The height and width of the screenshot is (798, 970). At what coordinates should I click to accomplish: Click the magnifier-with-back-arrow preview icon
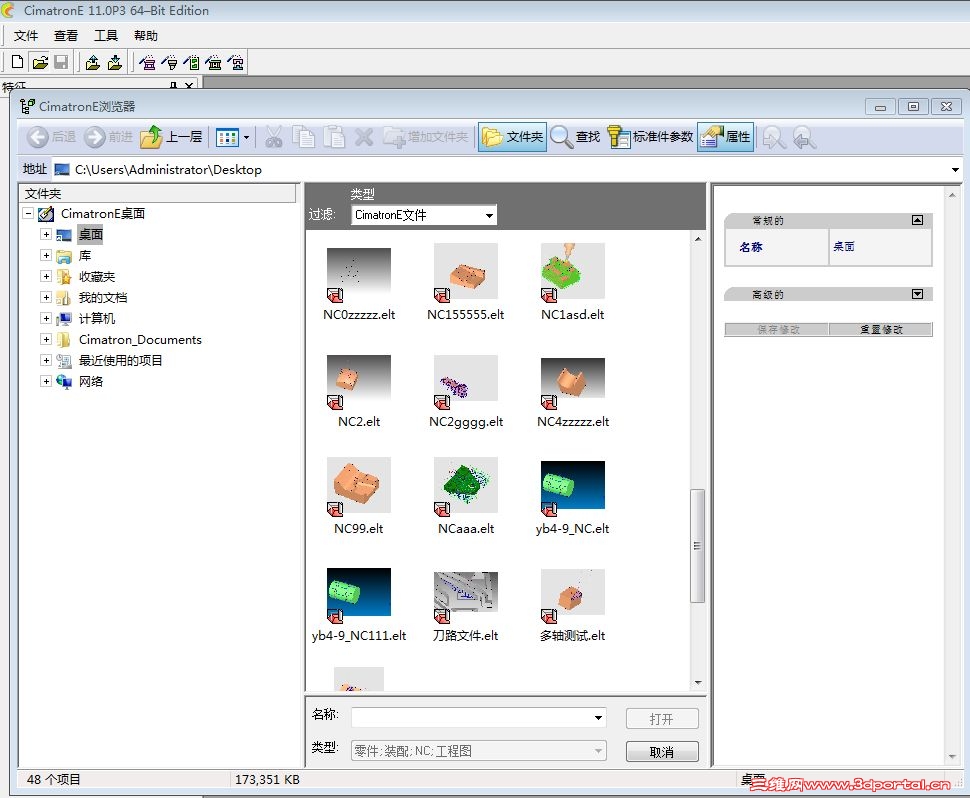coord(804,137)
